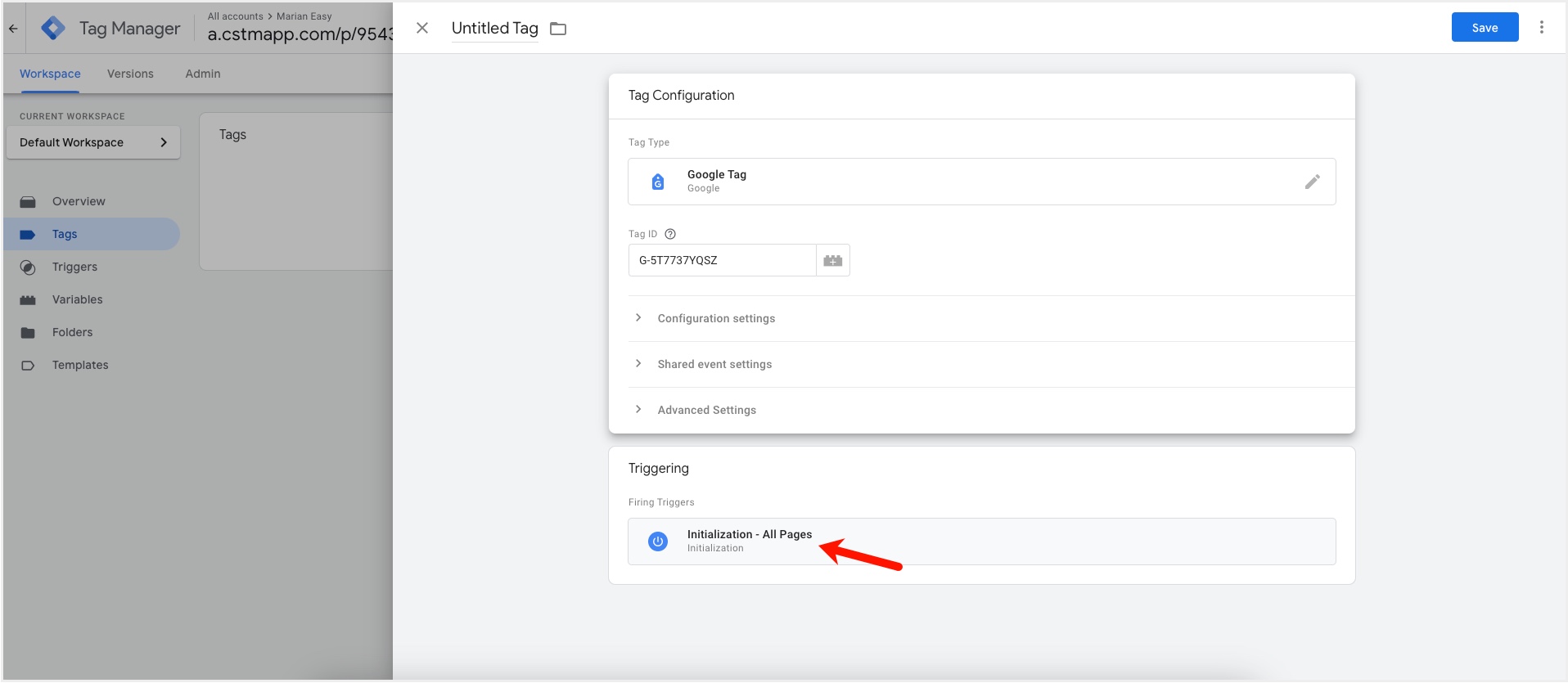Open the three-dot more actions menu
1568x683 pixels.
click(x=1542, y=27)
